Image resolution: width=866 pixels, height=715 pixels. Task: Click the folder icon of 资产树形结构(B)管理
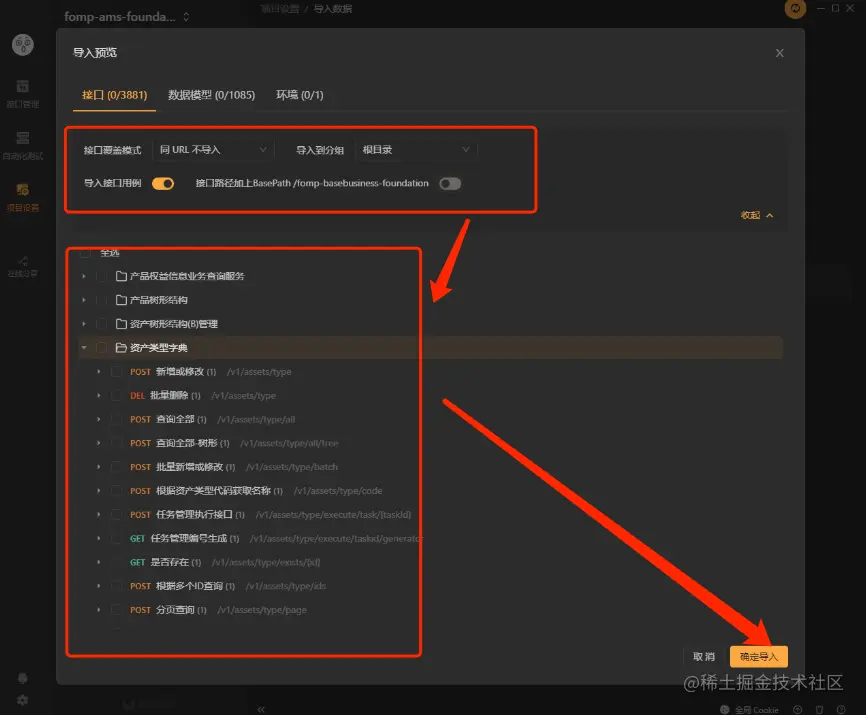tap(122, 324)
